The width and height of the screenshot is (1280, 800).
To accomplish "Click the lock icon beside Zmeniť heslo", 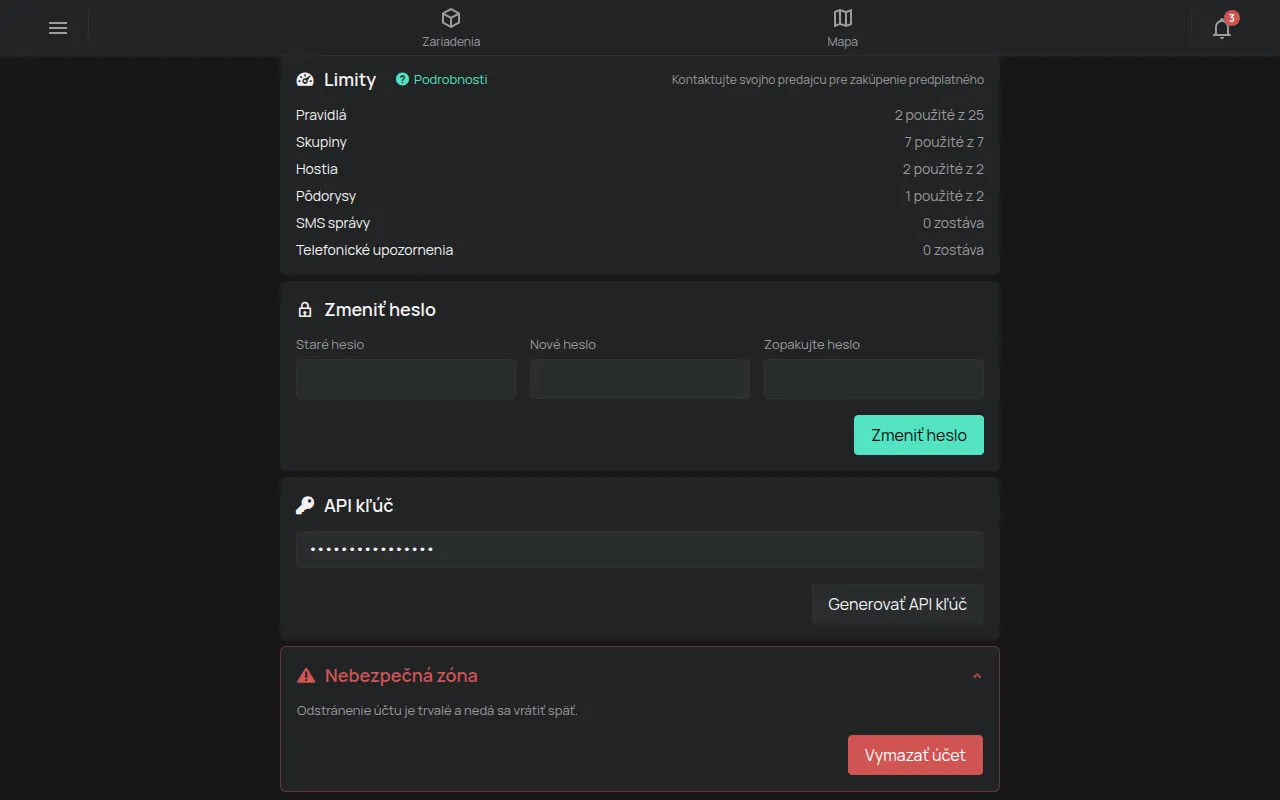I will [305, 310].
